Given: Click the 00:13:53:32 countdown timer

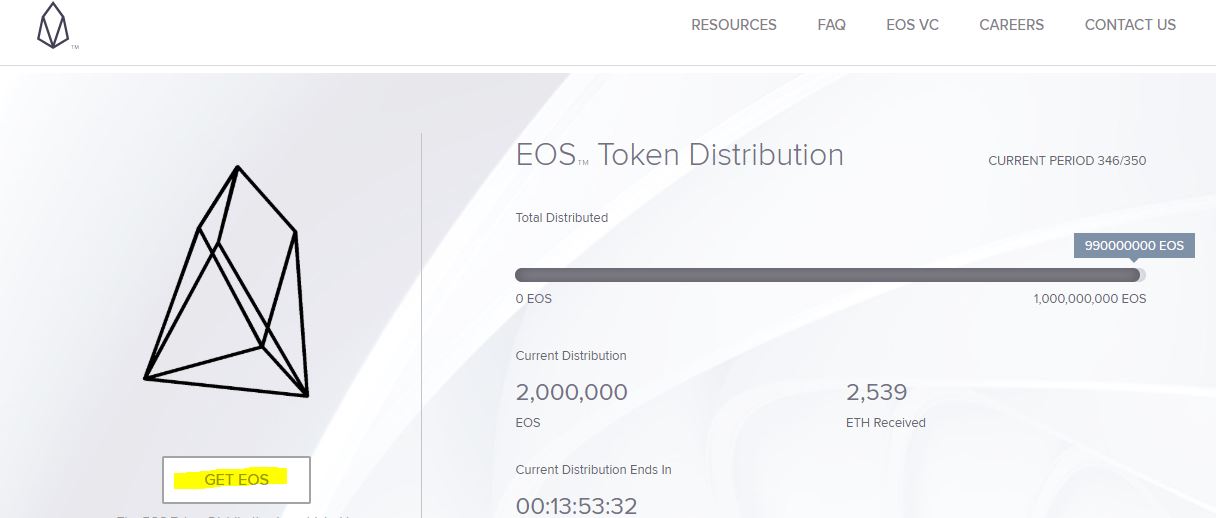Looking at the screenshot, I should point(576,506).
